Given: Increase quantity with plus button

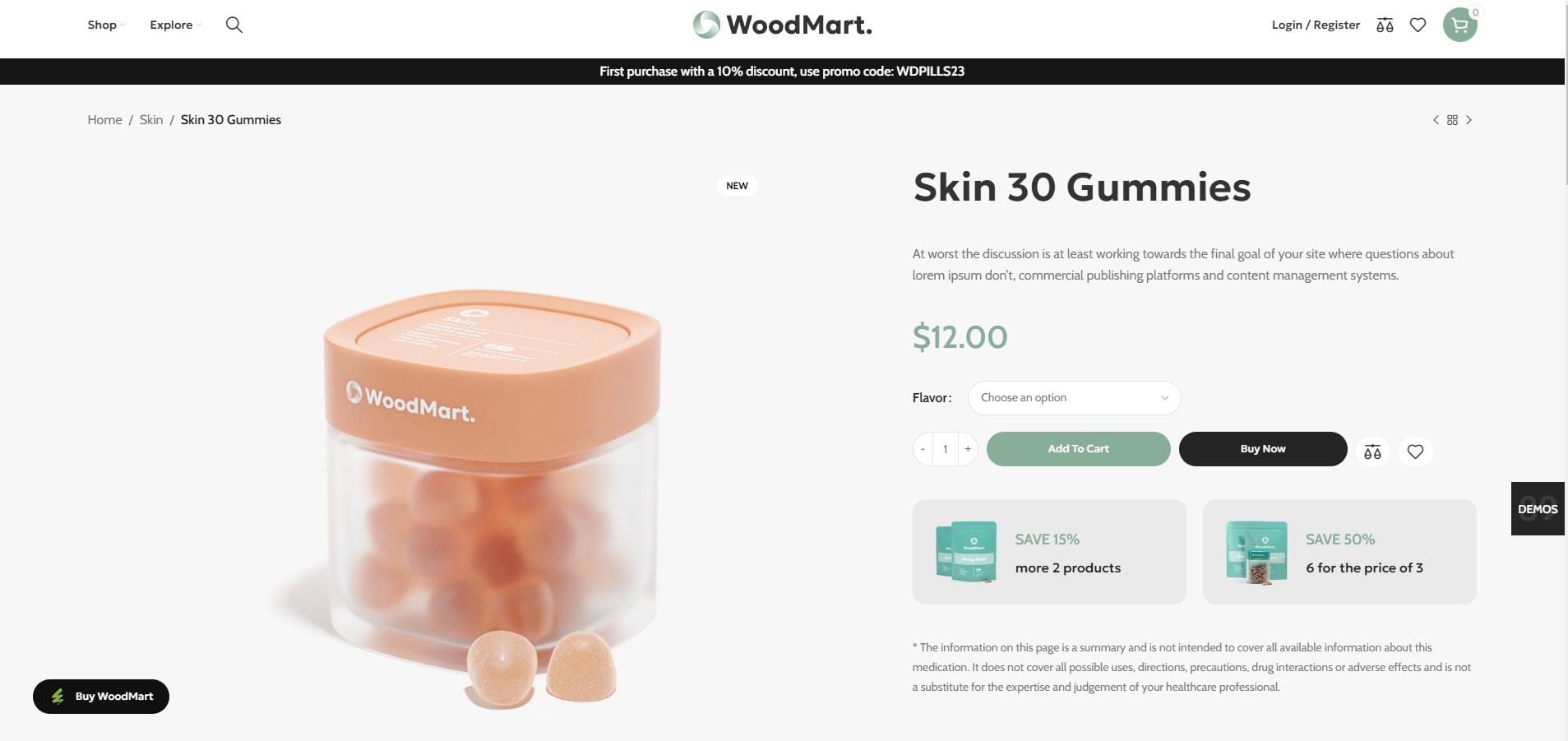Looking at the screenshot, I should pyautogui.click(x=968, y=449).
